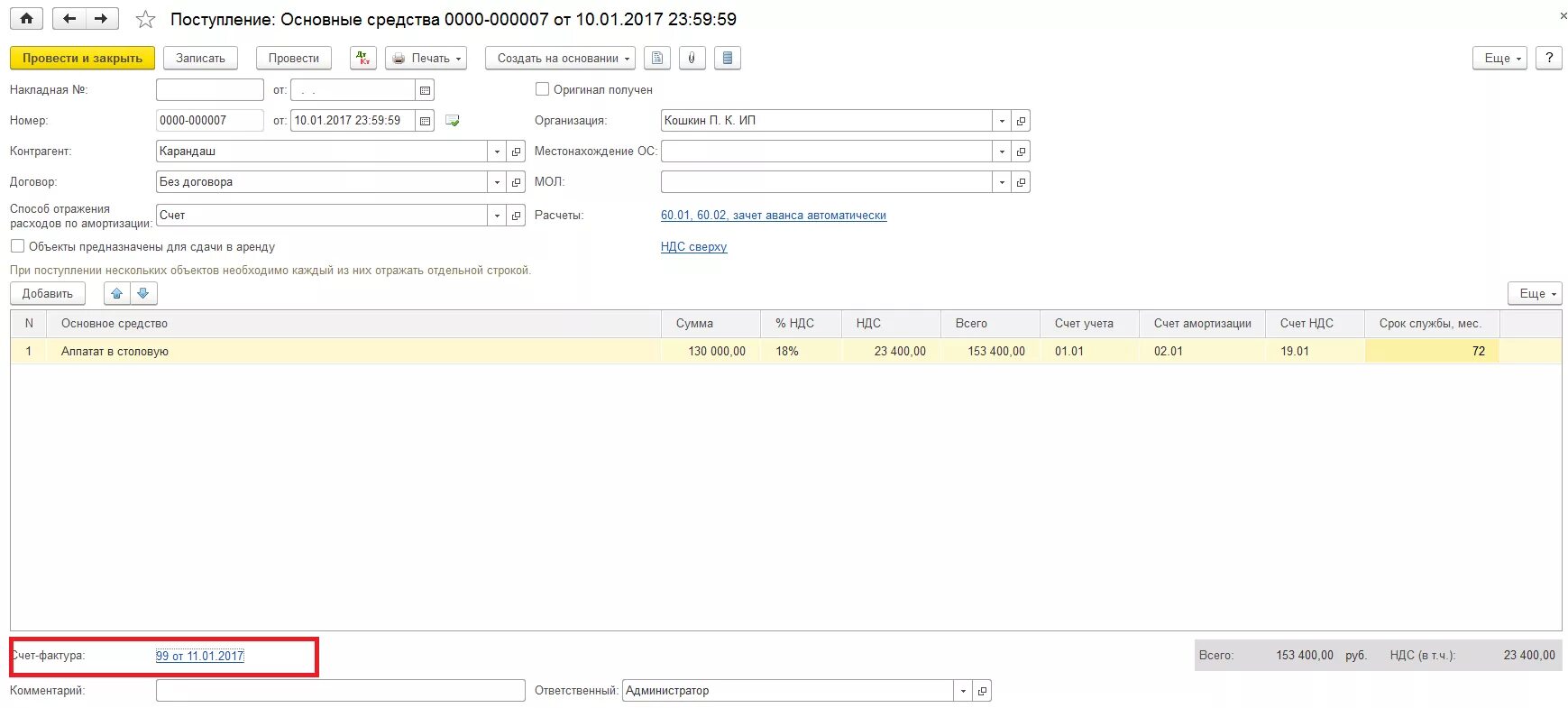The width and height of the screenshot is (1568, 708).
Task: Select amount cell 130 000,00
Action: [x=711, y=352]
